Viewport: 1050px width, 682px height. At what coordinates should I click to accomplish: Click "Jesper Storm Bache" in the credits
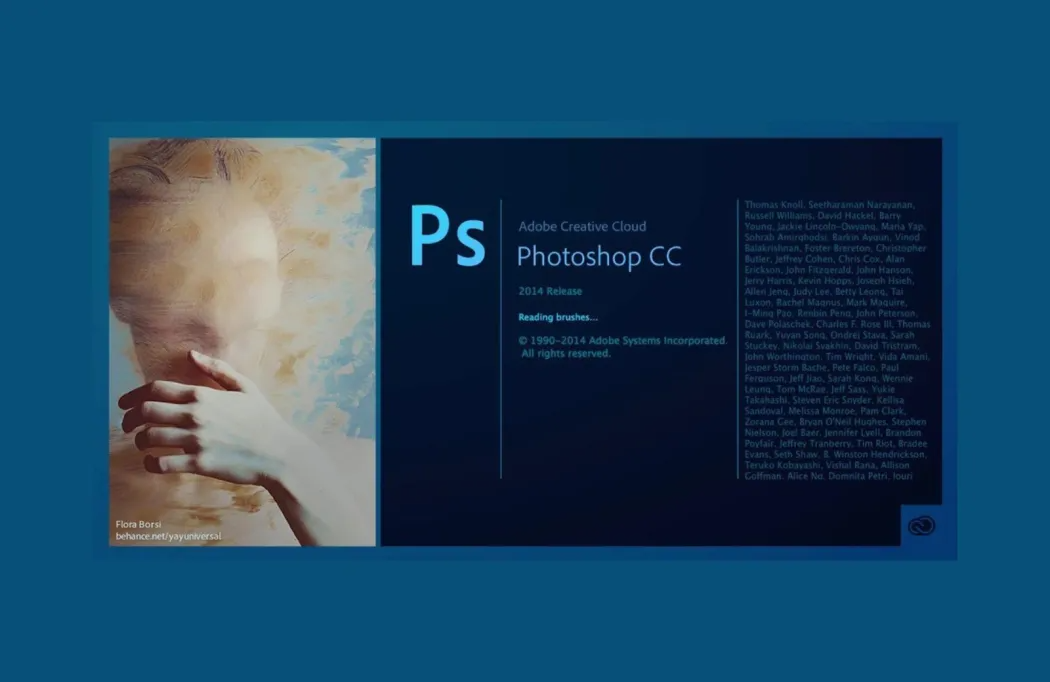(x=786, y=368)
